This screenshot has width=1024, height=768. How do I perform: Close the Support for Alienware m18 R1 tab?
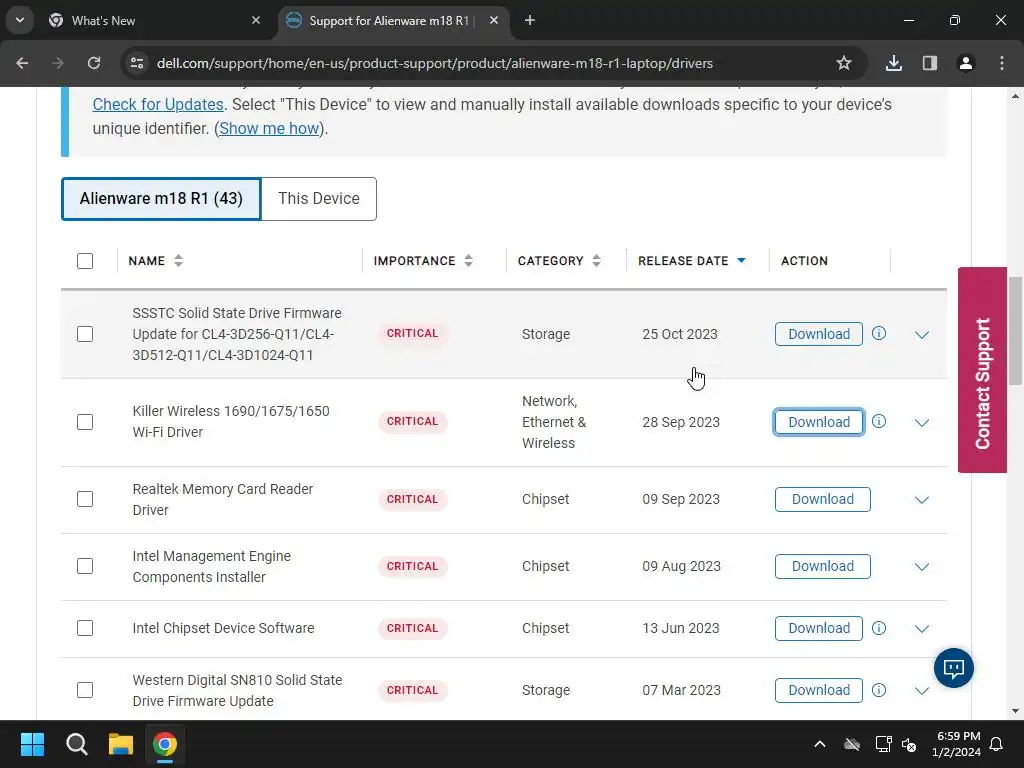coord(494,20)
